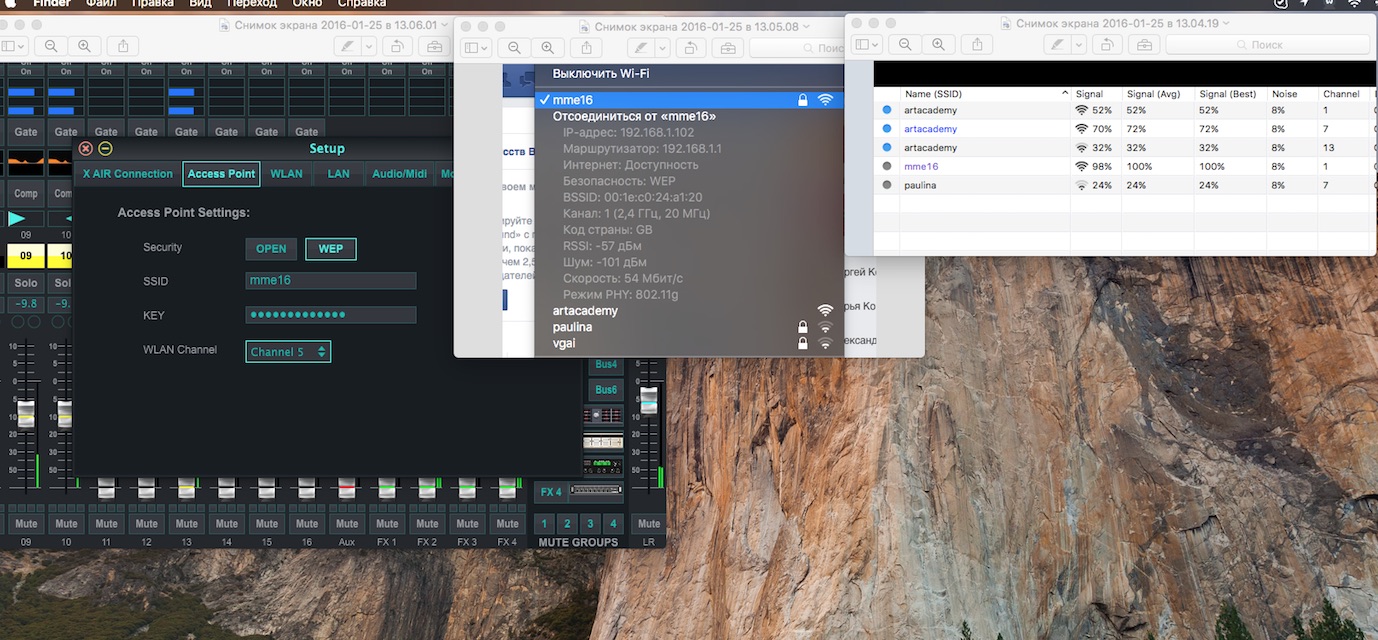The image size is (1378, 640).
Task: Click Gate button on channel 09
Action: (26, 131)
